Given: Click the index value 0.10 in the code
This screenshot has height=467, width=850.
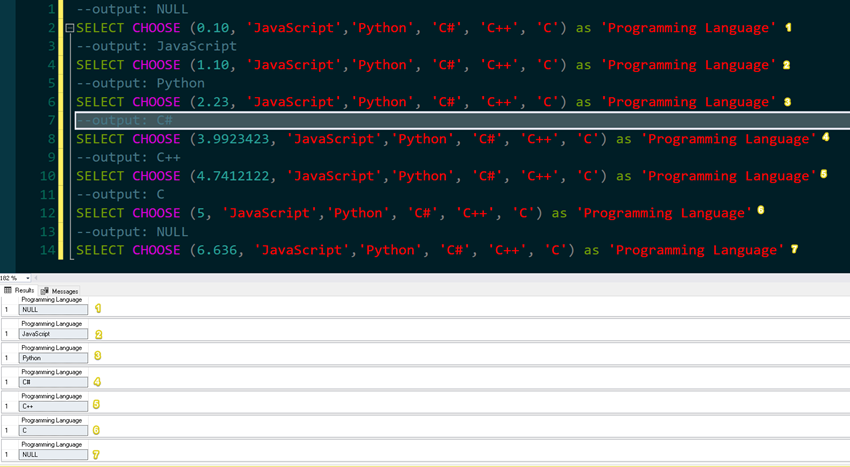Looking at the screenshot, I should [x=212, y=28].
